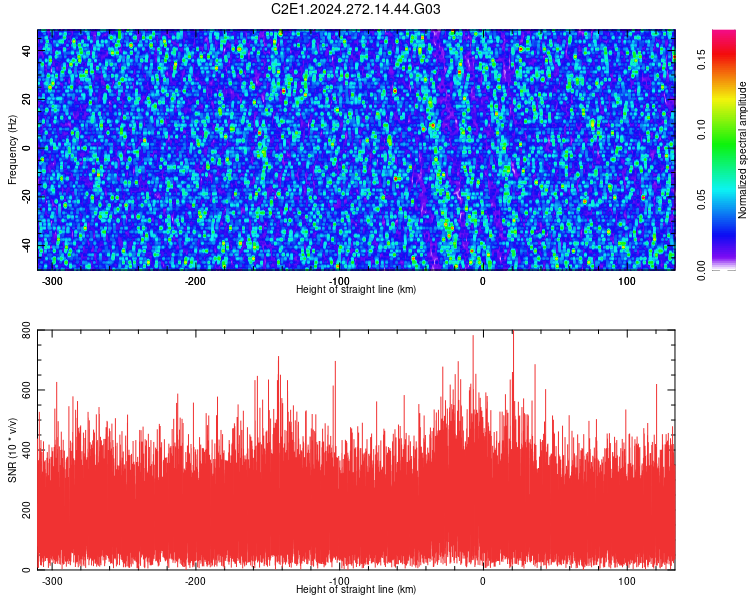Click the -300 tick below the spectrogram

pos(52,281)
